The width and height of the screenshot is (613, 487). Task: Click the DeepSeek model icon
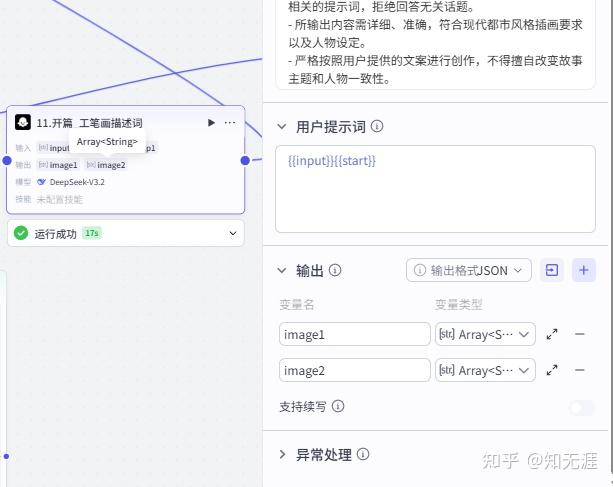click(41, 182)
